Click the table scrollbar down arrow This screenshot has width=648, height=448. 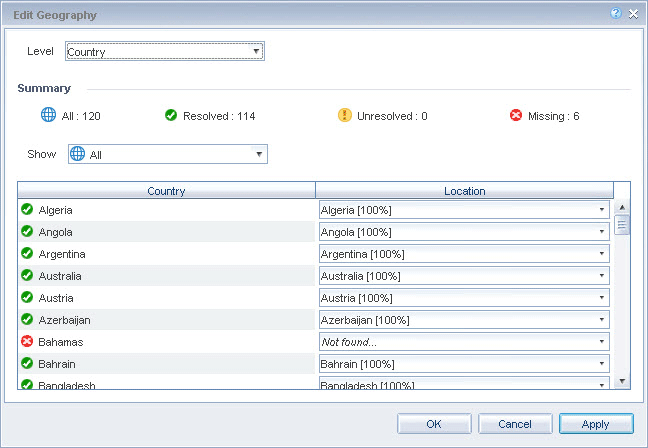pos(622,381)
